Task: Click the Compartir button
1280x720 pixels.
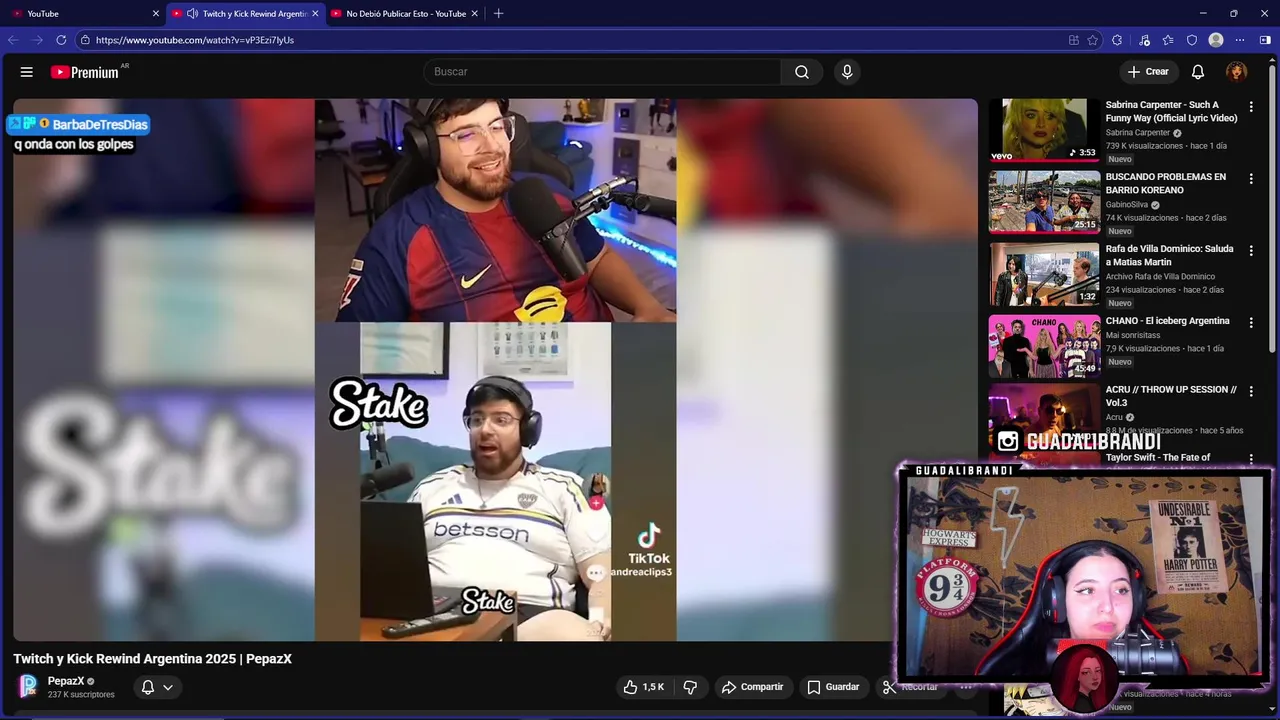Action: pos(752,687)
